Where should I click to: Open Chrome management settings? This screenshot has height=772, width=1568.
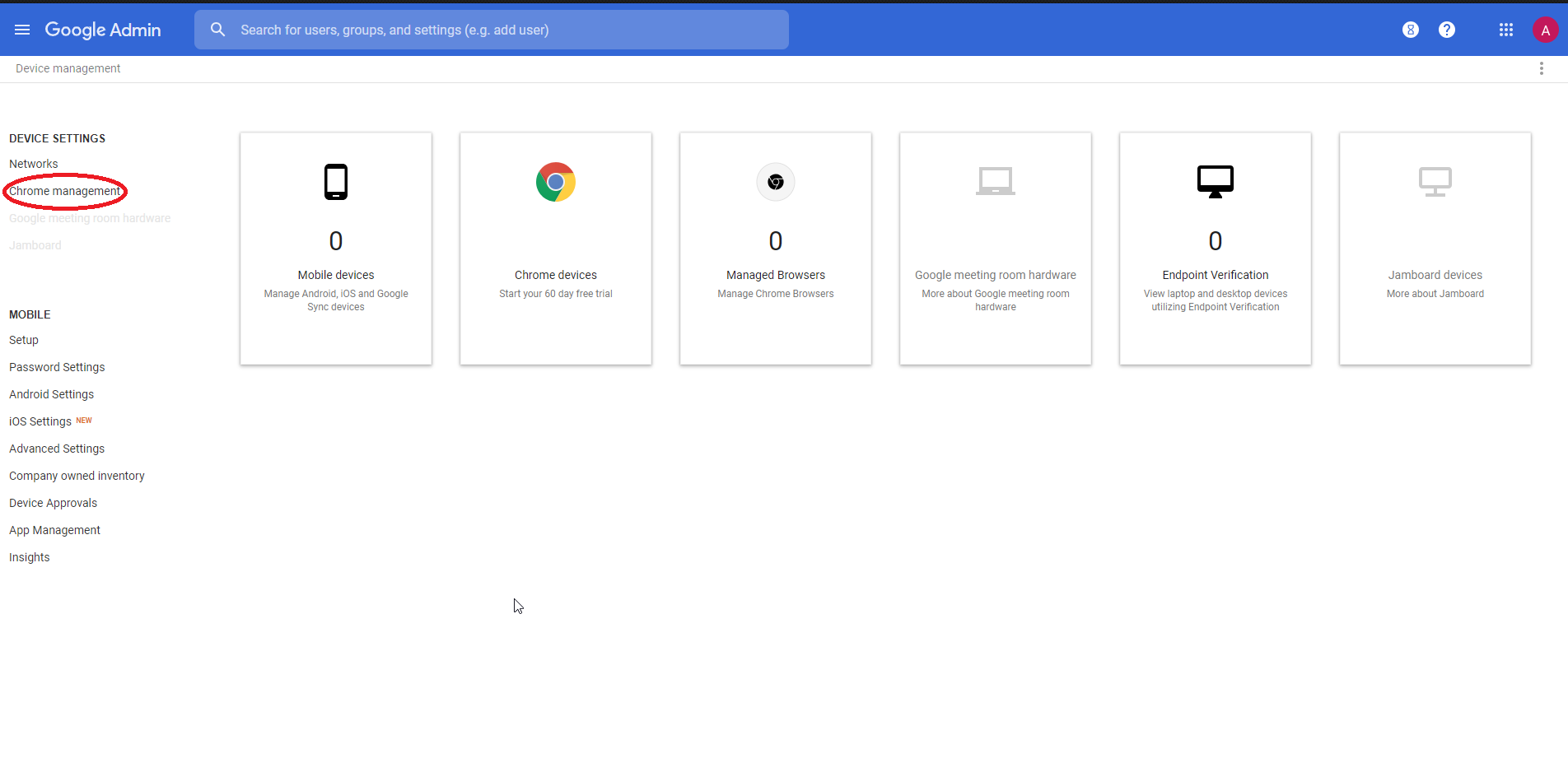tap(64, 191)
